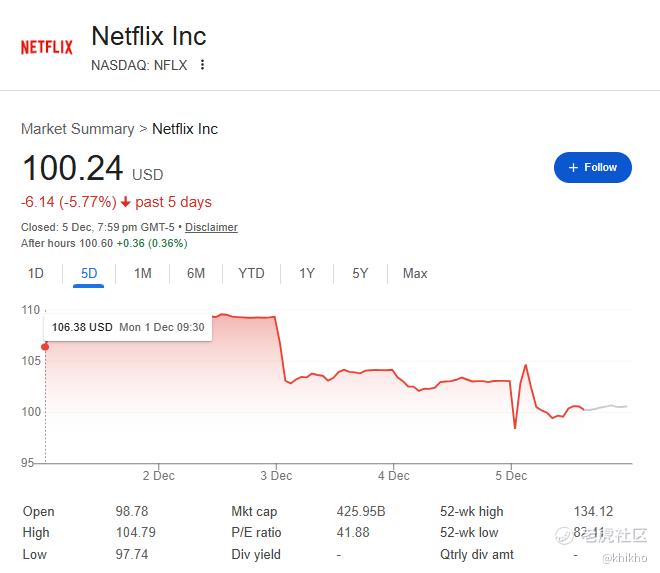The height and width of the screenshot is (573, 660).
Task: Show the 1Y chart range
Action: coord(307,273)
